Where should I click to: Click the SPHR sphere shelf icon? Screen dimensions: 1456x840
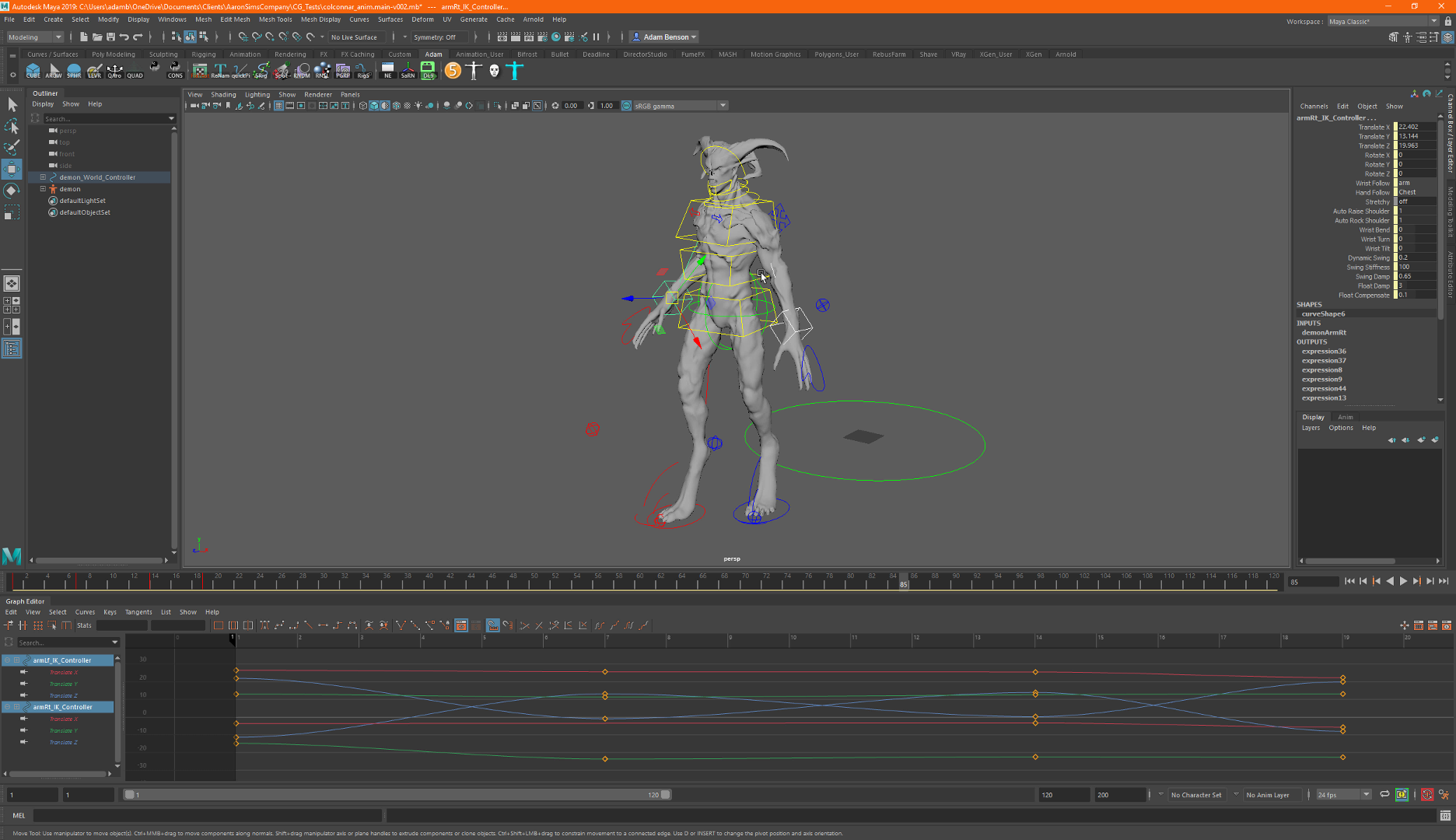(x=74, y=71)
